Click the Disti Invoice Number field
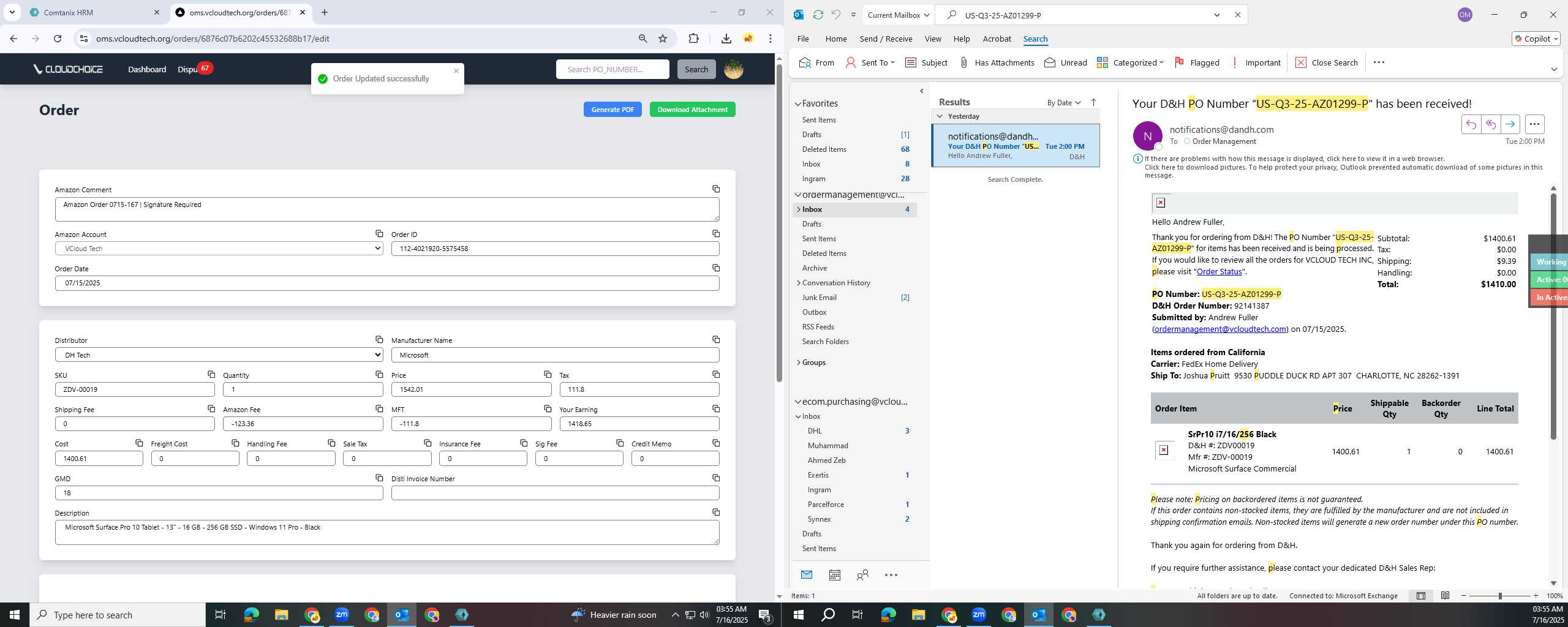This screenshot has height=627, width=1568. (555, 493)
